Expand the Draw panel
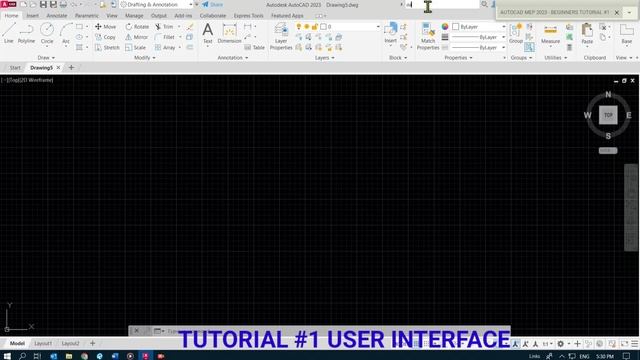Screen dimensions: 640x360 click(x=46, y=58)
